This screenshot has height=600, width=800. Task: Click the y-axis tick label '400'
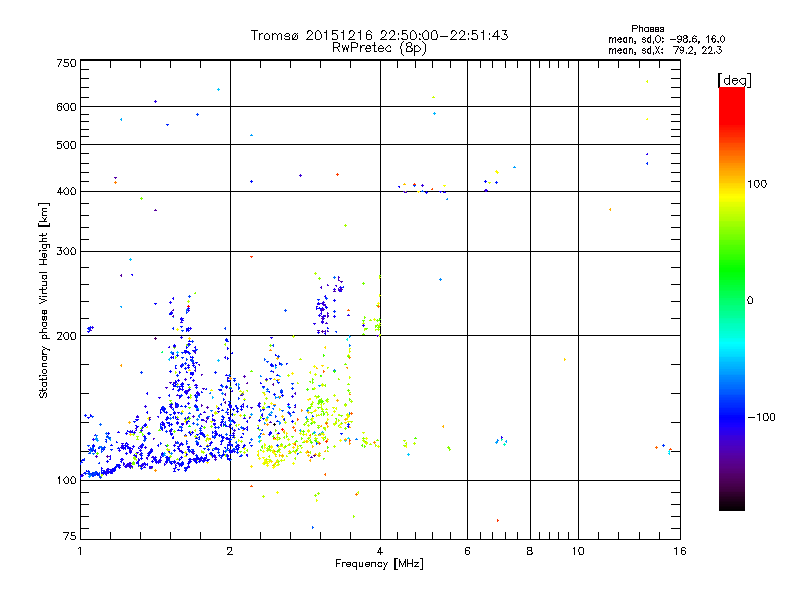[x=66, y=191]
